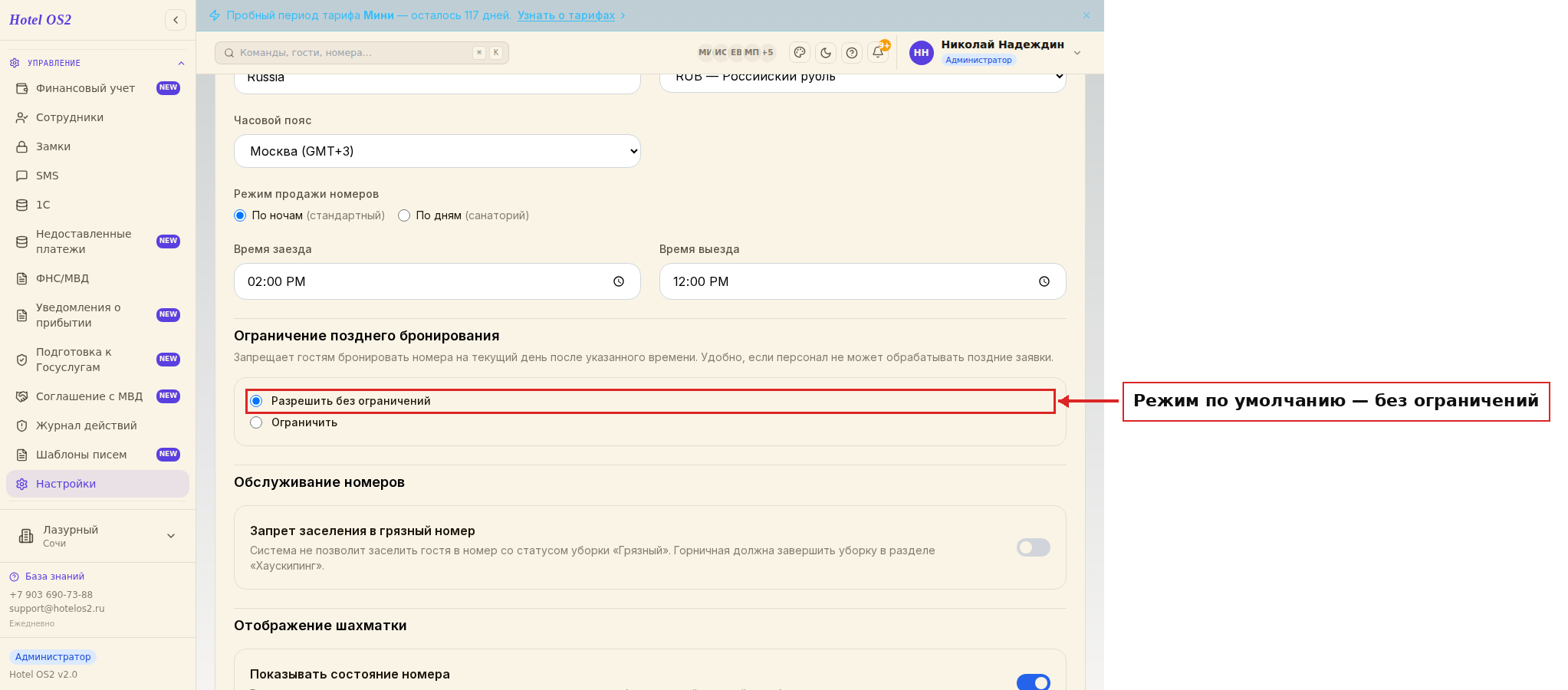Screen dimensions: 1568x690
Task: Focus the command search field
Action: coord(362,53)
